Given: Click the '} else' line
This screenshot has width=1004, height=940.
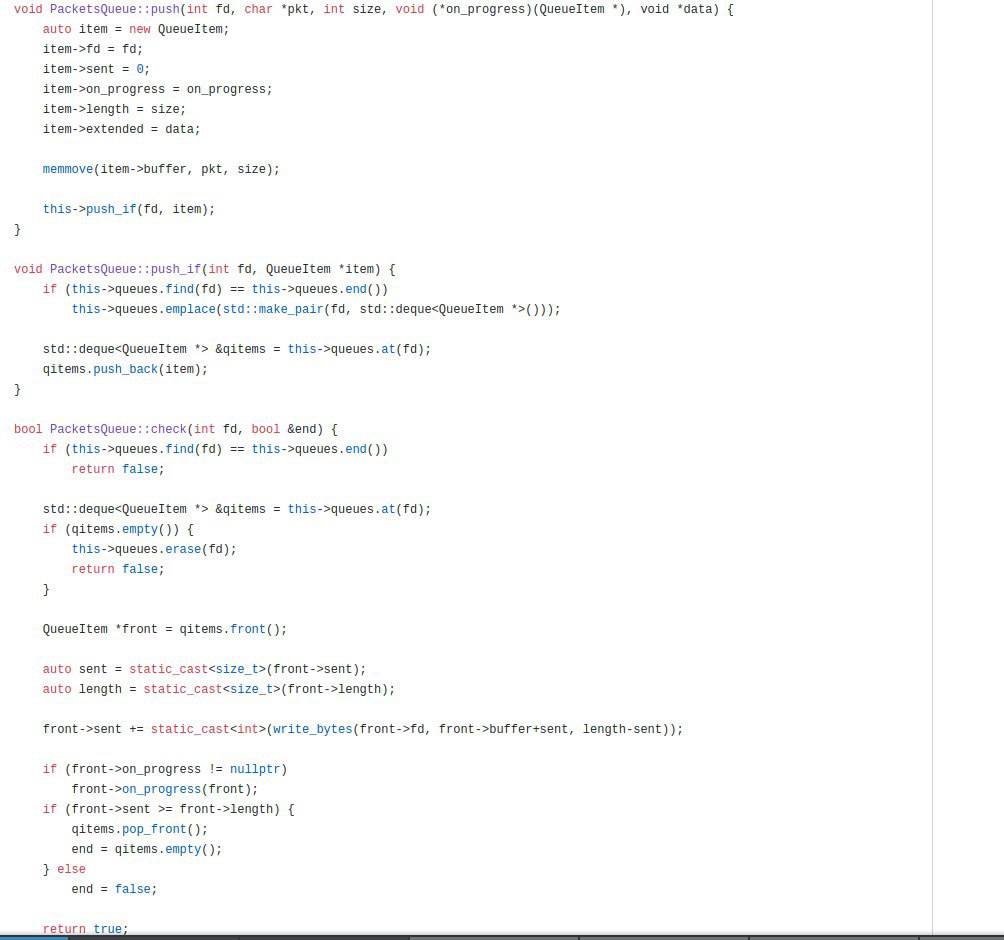Looking at the screenshot, I should coord(64,869).
